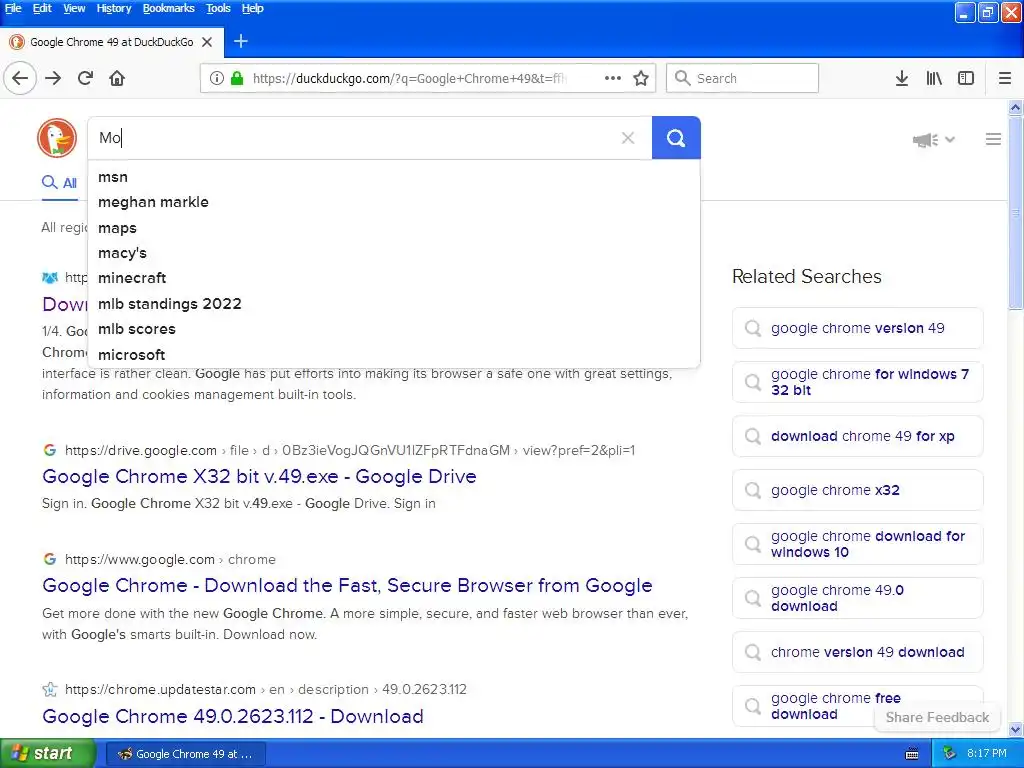
Task: Click the Firefox toolbar Search field
Action: [743, 78]
